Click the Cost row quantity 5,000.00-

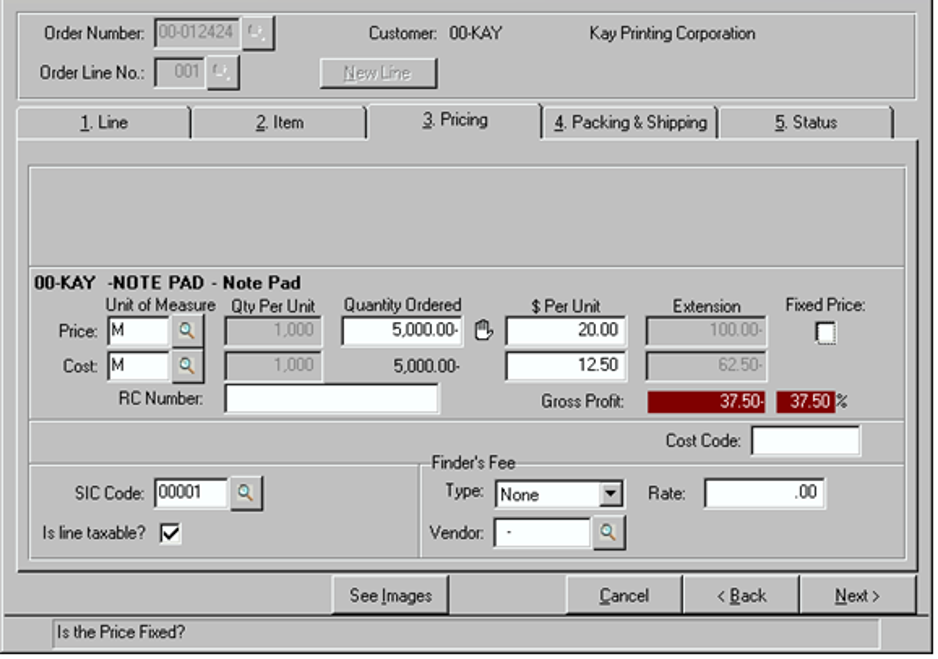pos(426,366)
